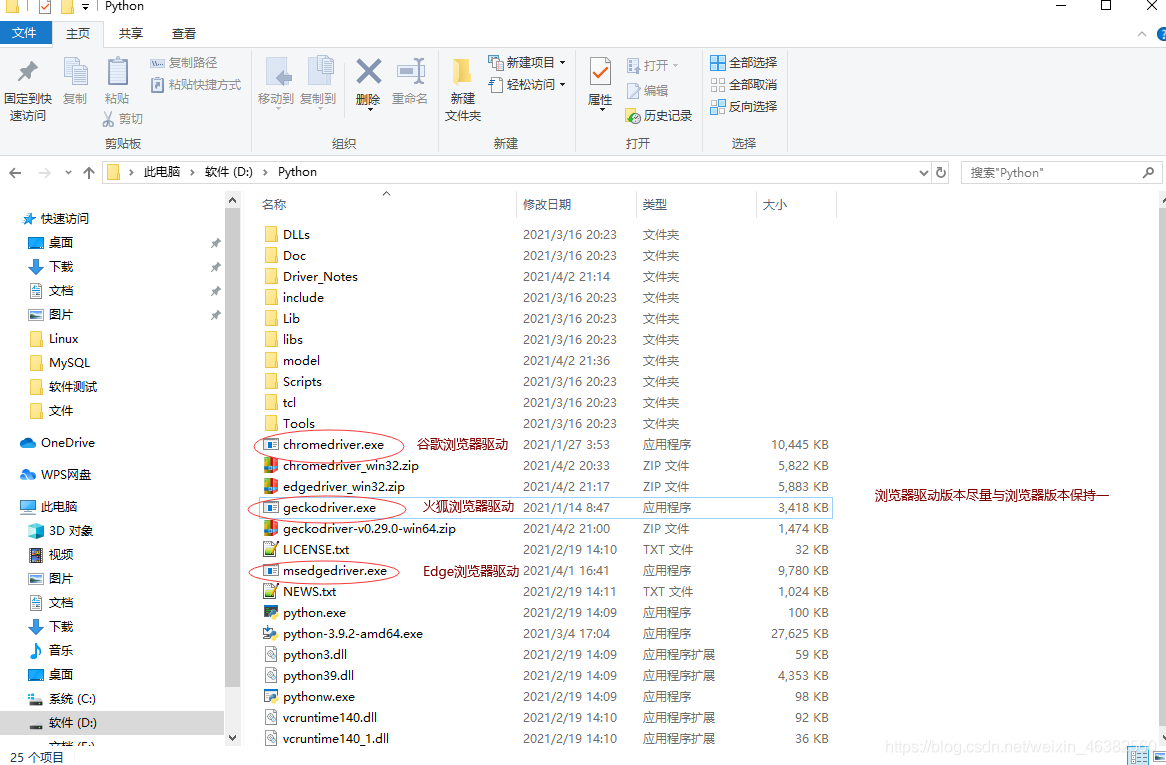Select the LICENSE.txt file icon
Screen dimensions: 1166x765
(271, 549)
